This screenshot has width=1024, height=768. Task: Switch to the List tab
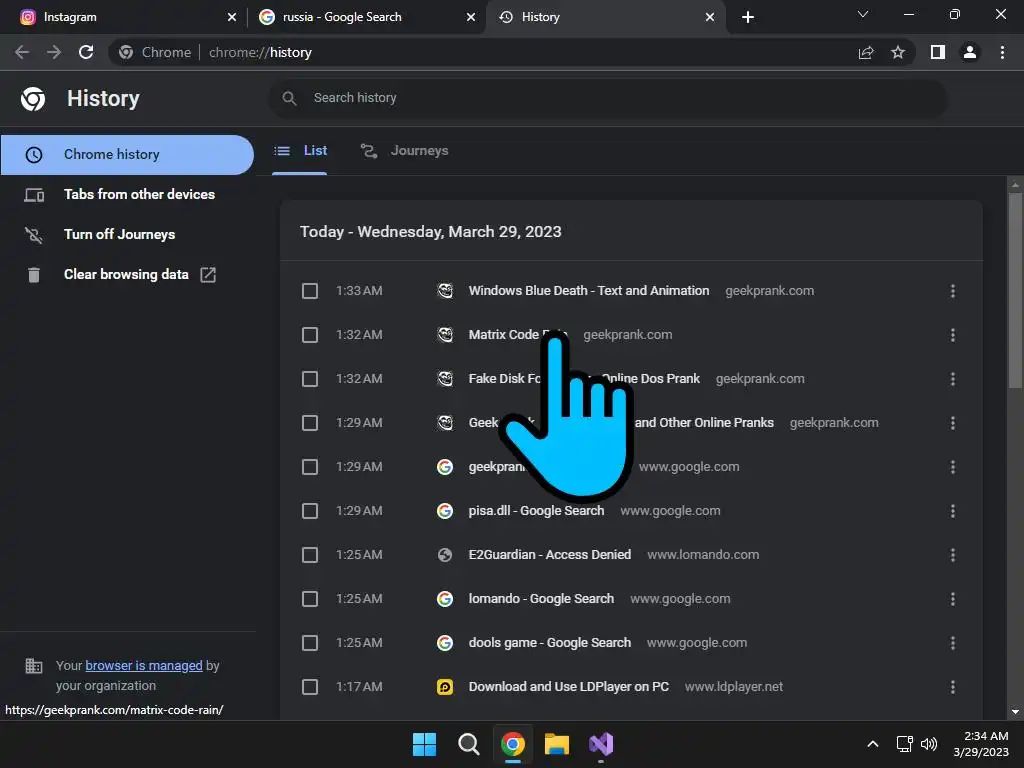(300, 151)
